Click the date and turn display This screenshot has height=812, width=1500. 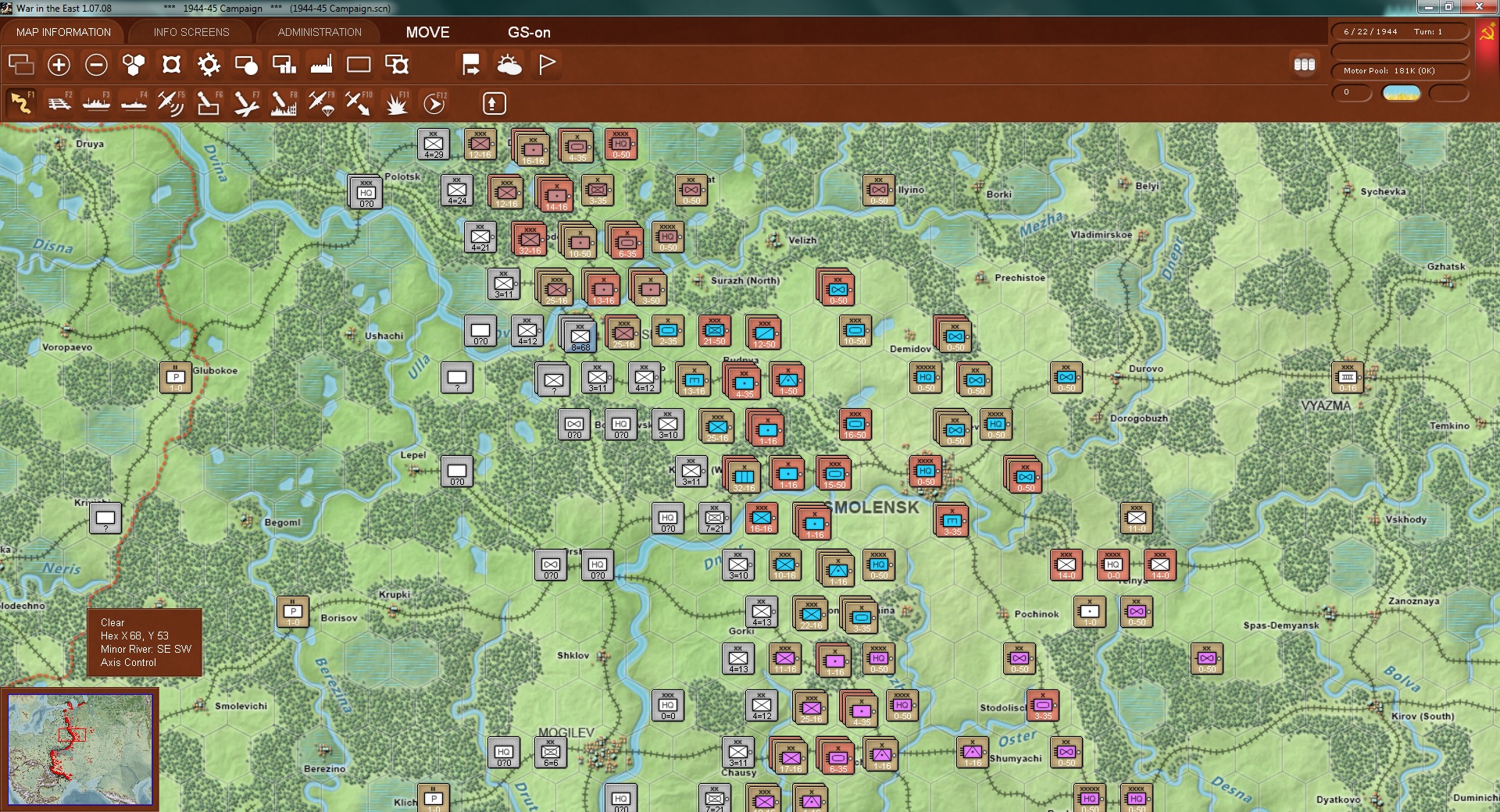pyautogui.click(x=1399, y=32)
